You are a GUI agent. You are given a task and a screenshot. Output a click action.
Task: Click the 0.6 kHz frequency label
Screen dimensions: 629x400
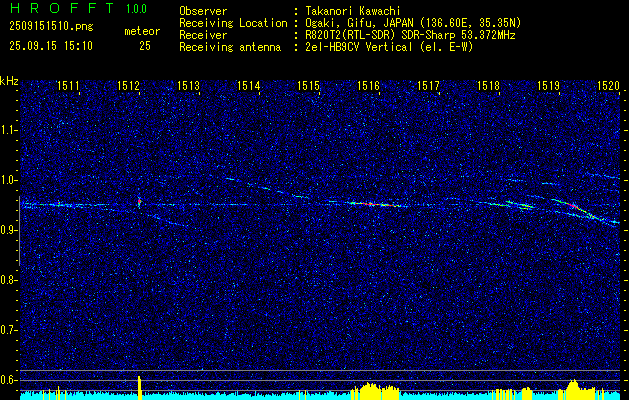click(8, 380)
